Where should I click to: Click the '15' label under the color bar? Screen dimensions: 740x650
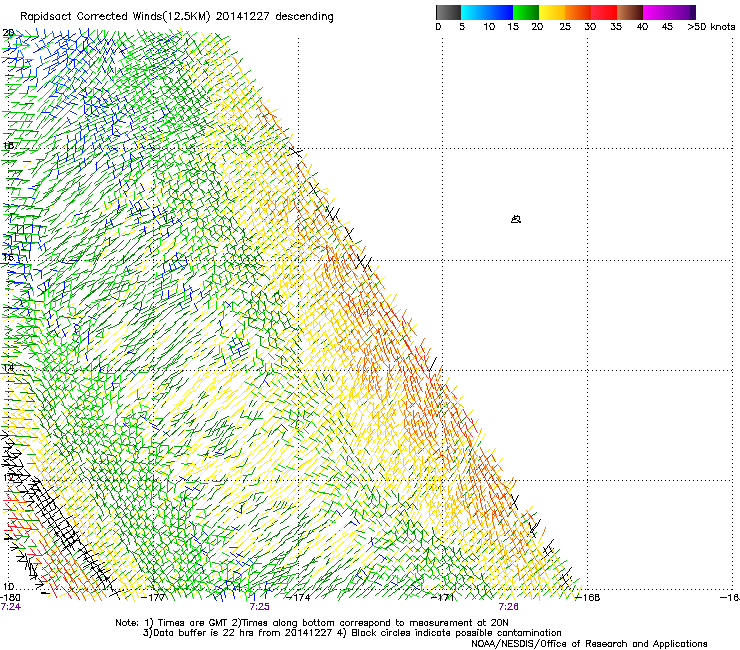pyautogui.click(x=513, y=27)
